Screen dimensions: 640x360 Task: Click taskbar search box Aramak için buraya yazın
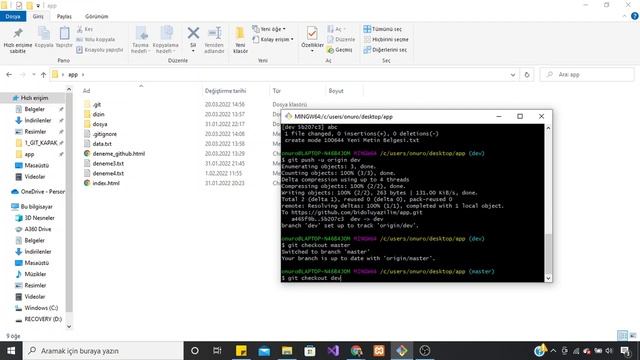pyautogui.click(x=103, y=351)
